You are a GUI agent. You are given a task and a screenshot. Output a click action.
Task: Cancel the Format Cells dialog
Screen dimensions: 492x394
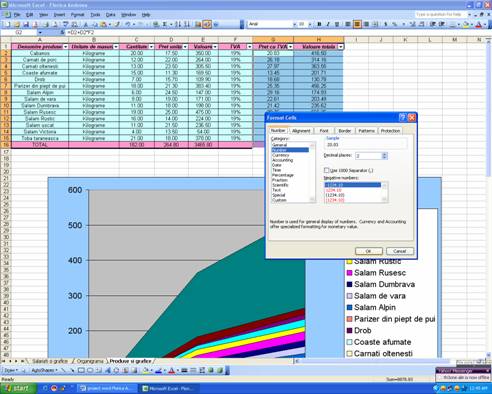pos(400,251)
